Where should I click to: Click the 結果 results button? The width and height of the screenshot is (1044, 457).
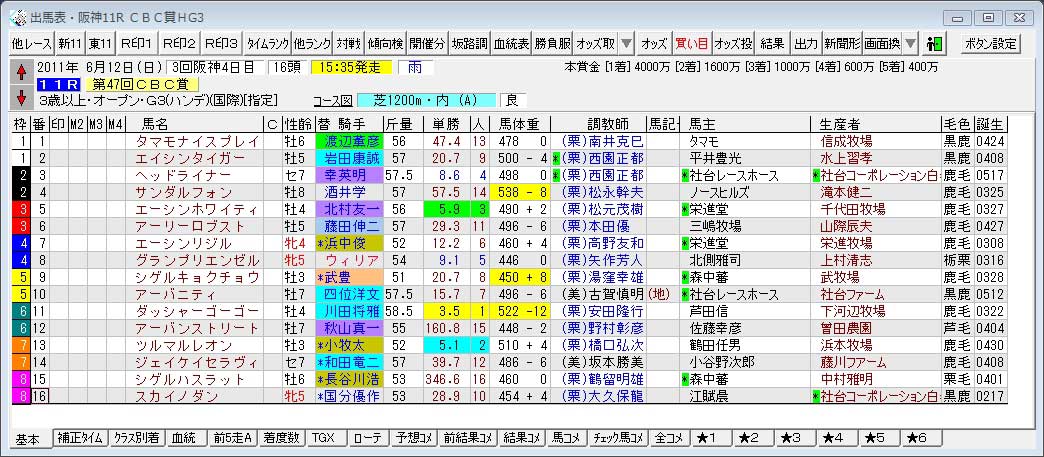(x=772, y=44)
